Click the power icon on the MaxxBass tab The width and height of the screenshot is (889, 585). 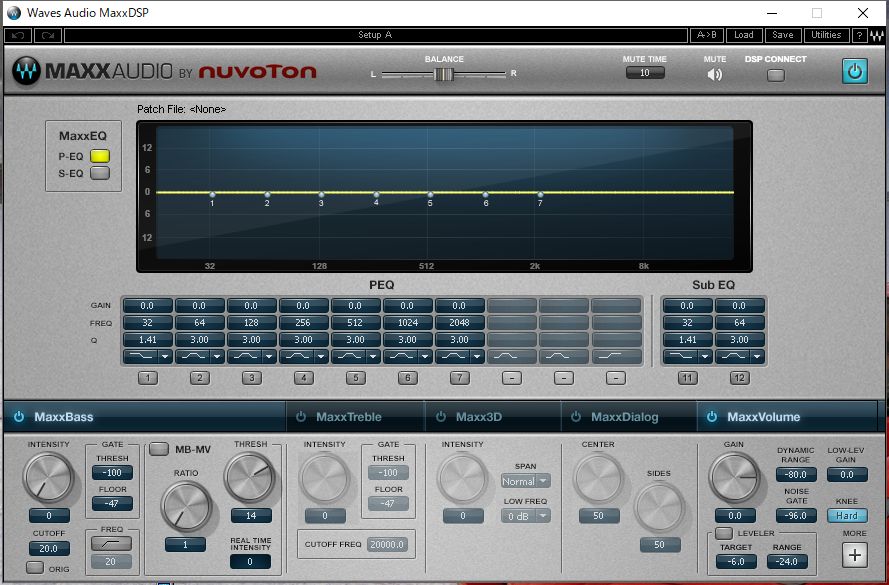(x=17, y=417)
